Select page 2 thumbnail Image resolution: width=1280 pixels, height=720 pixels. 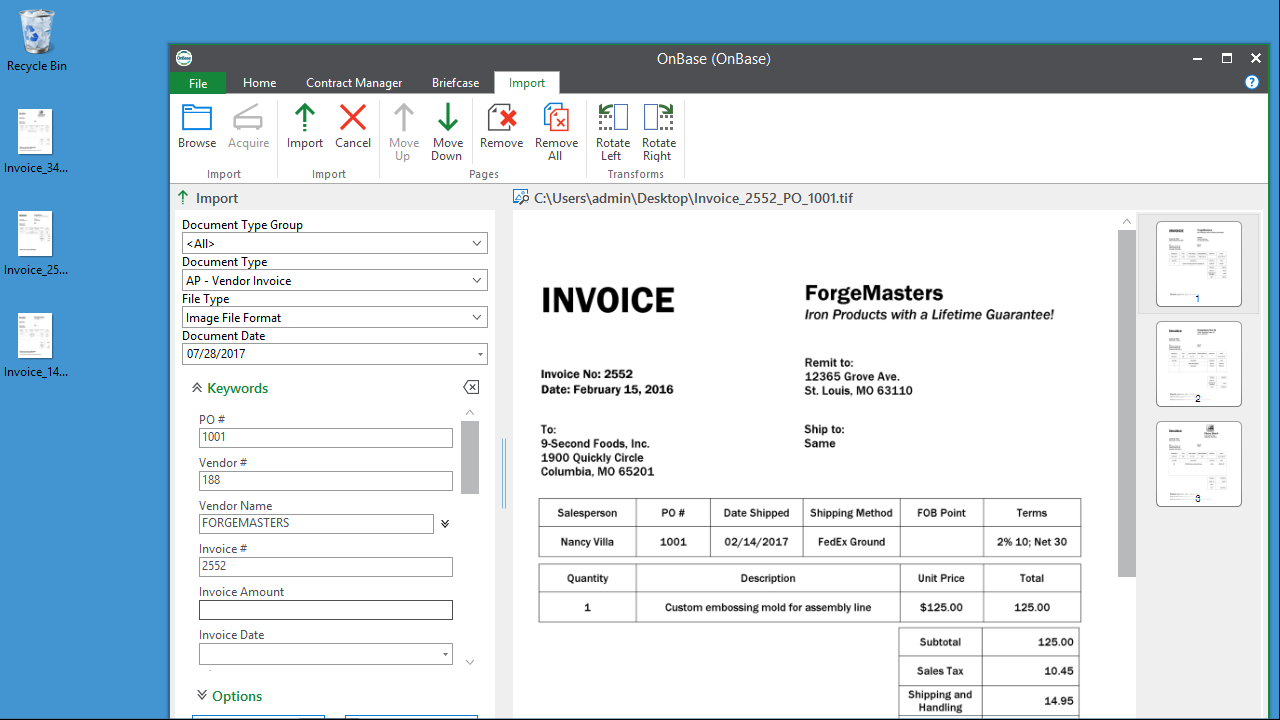(x=1198, y=363)
